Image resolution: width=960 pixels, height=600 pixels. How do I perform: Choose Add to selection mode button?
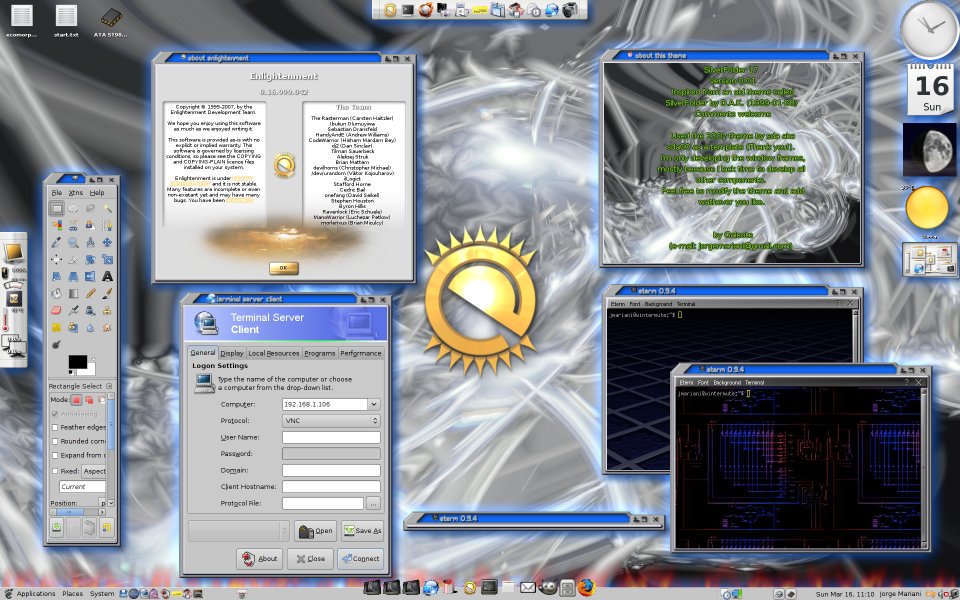click(x=89, y=400)
